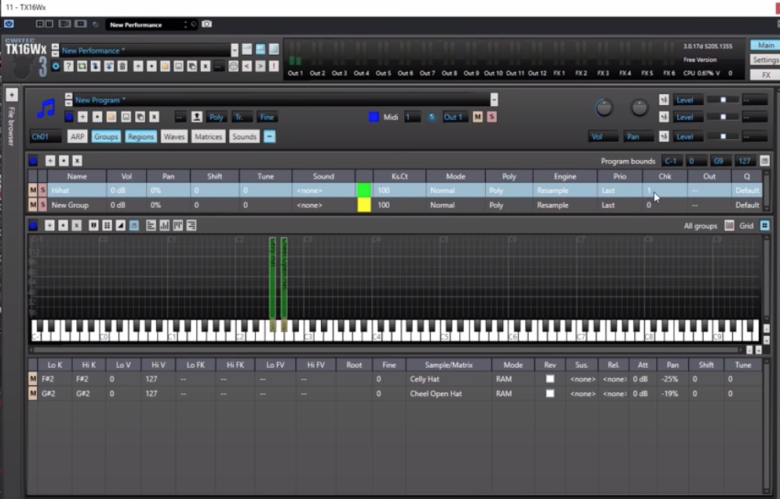The image size is (780, 499).
Task: Click the plus add-region icon in the regions toolbar
Action: [49, 225]
